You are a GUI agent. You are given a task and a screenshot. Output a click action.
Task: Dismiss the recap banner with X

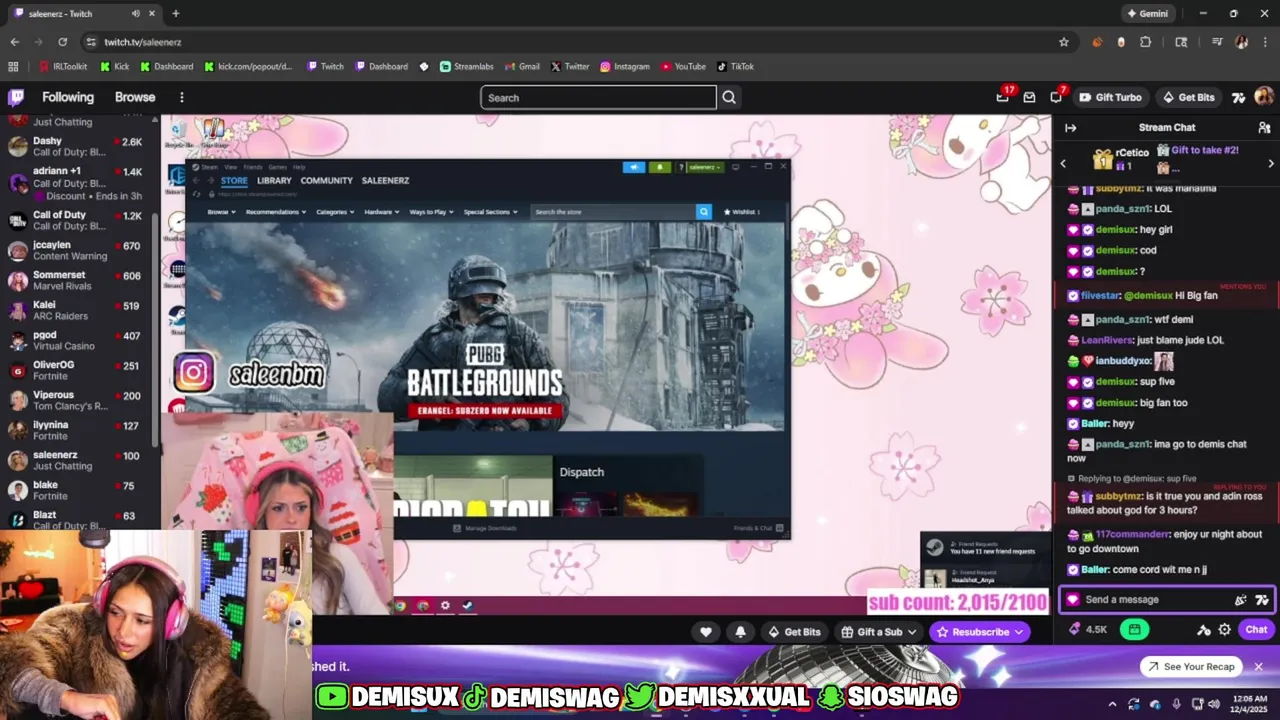click(x=1259, y=667)
